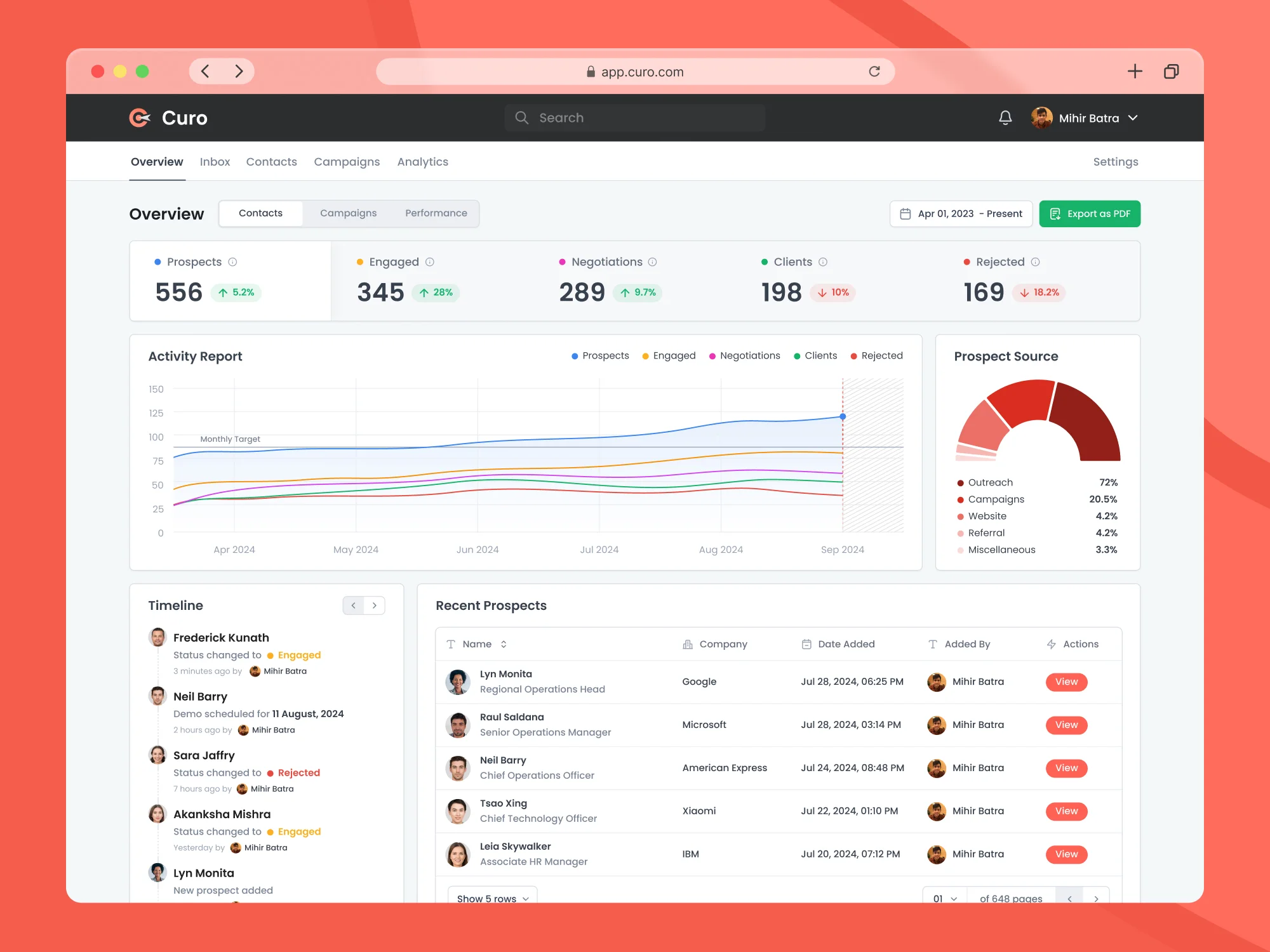The image size is (1270, 952).
Task: Go to the Contacts navigation tab
Action: [272, 162]
